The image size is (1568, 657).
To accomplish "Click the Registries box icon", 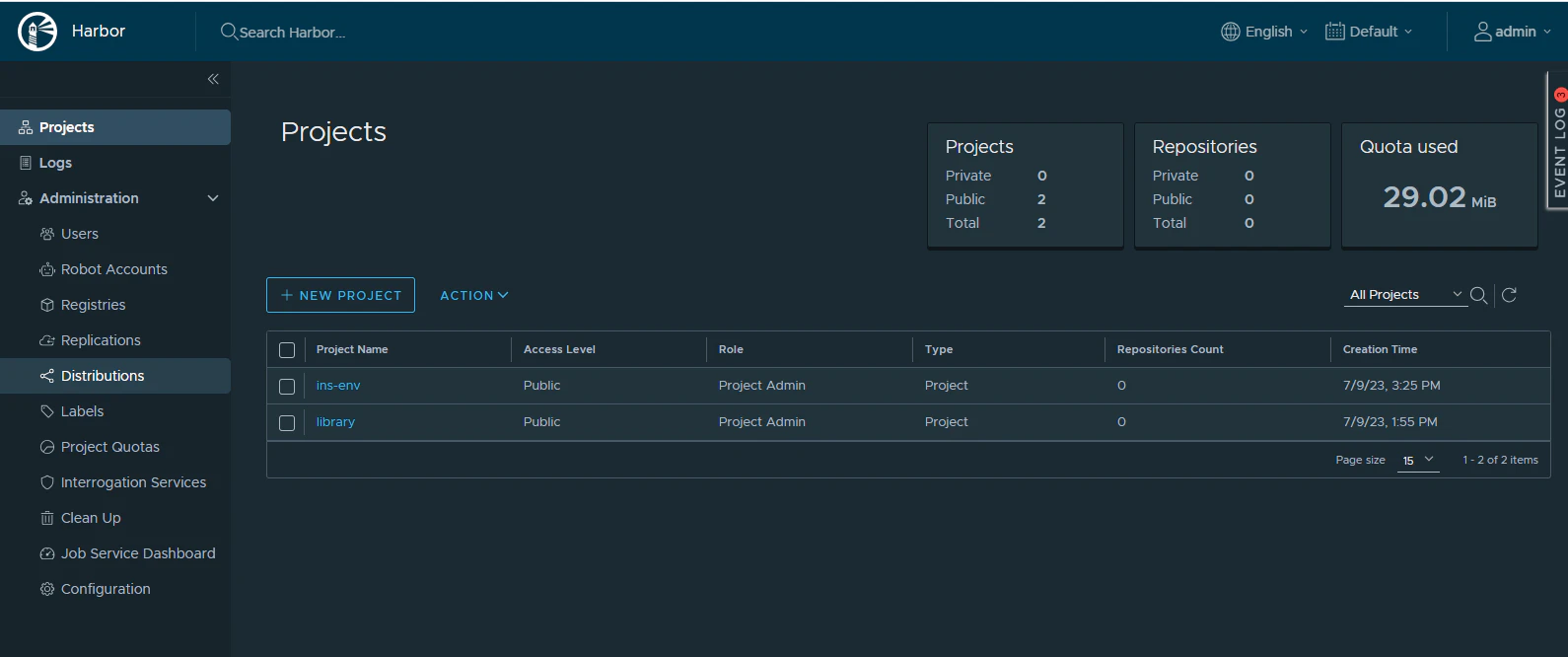I will coord(47,305).
